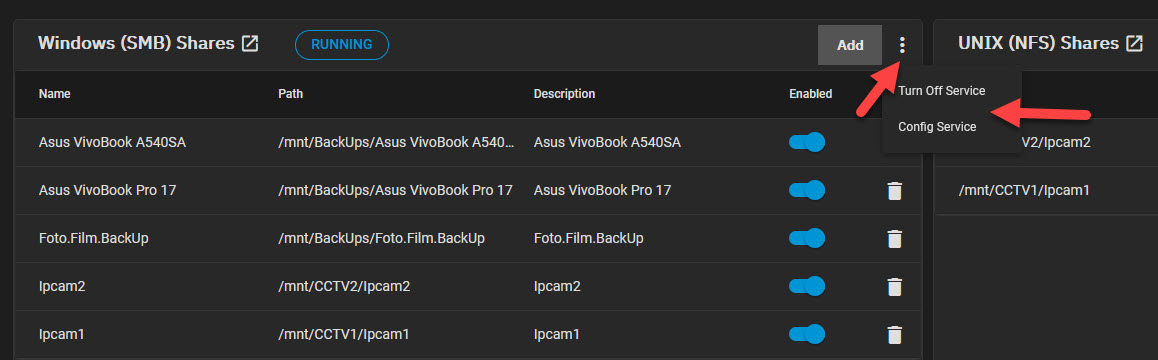Viewport: 1158px width, 360px height.
Task: Sort shares by the Name column header
Action: [55, 94]
